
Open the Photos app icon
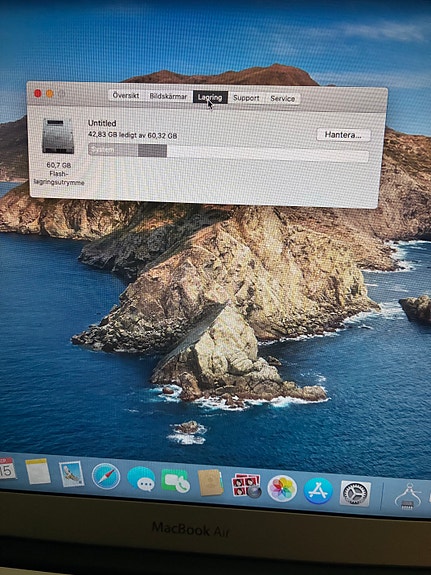tap(282, 488)
